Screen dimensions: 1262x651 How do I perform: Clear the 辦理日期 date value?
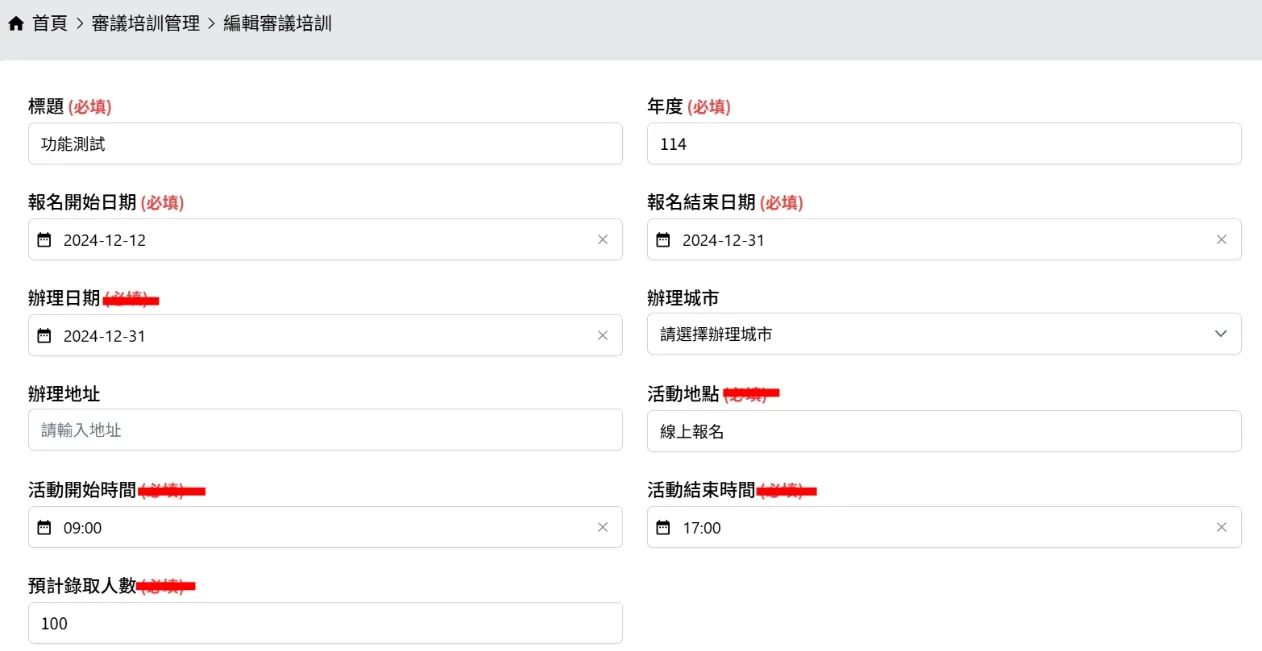pos(602,336)
